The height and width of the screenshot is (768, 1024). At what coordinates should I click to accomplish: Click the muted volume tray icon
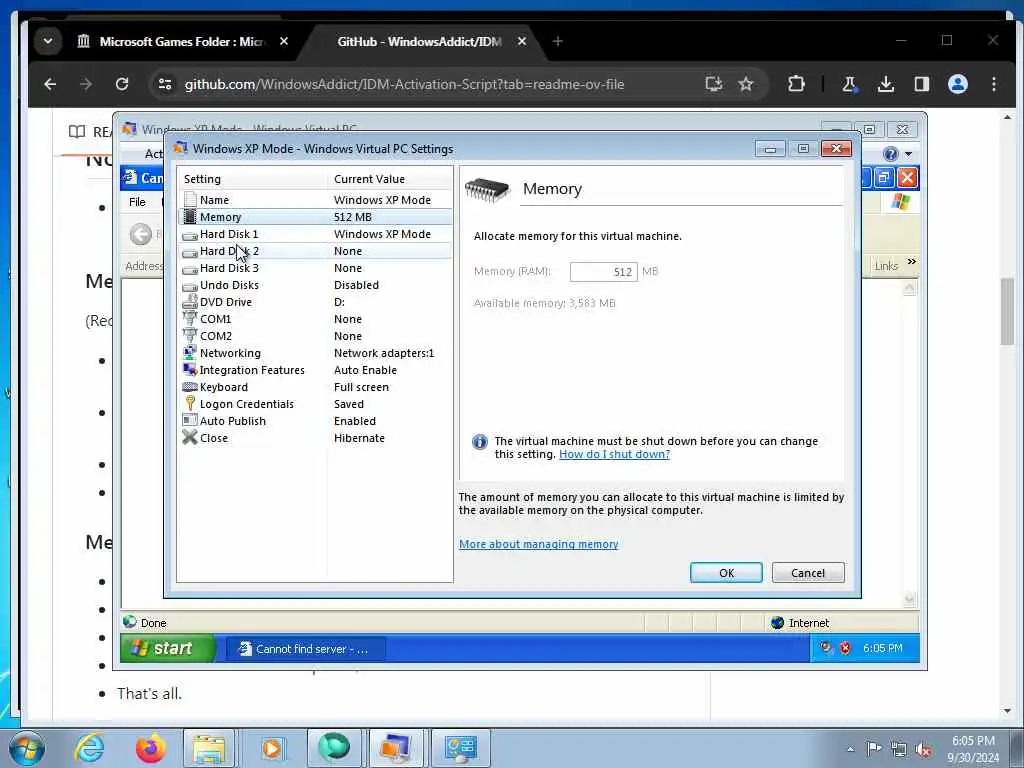tap(923, 750)
